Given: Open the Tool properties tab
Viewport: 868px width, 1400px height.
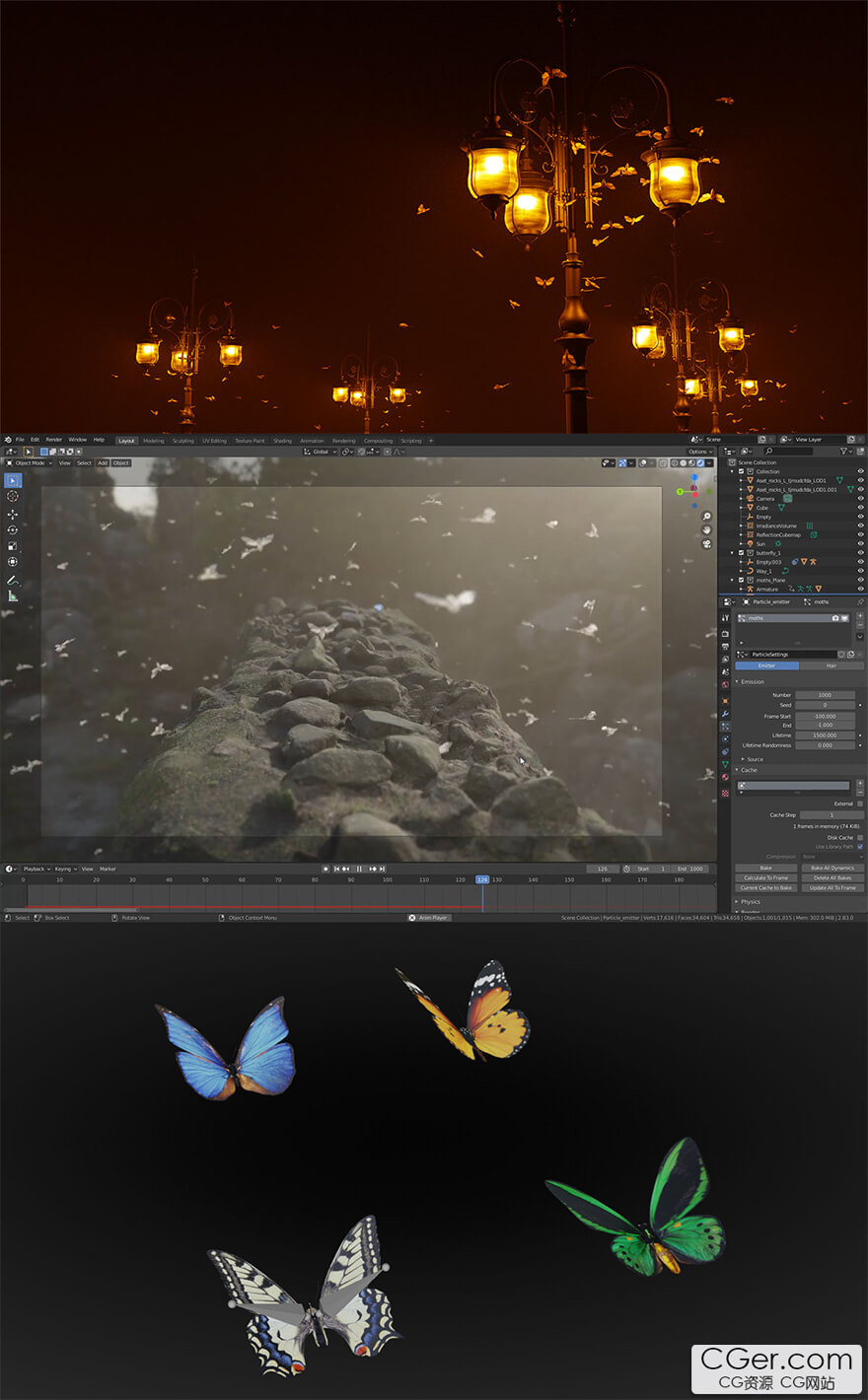Looking at the screenshot, I should pos(725,618).
